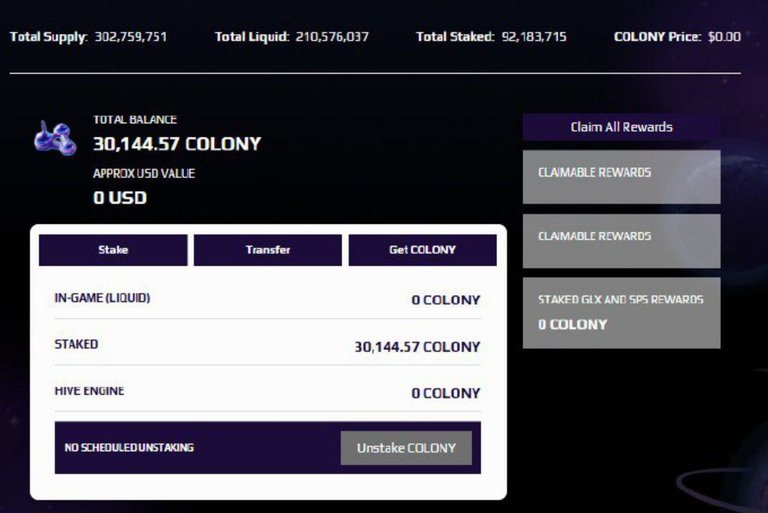Viewport: 768px width, 513px height.
Task: Claim all rewards with the top button
Action: 622,127
